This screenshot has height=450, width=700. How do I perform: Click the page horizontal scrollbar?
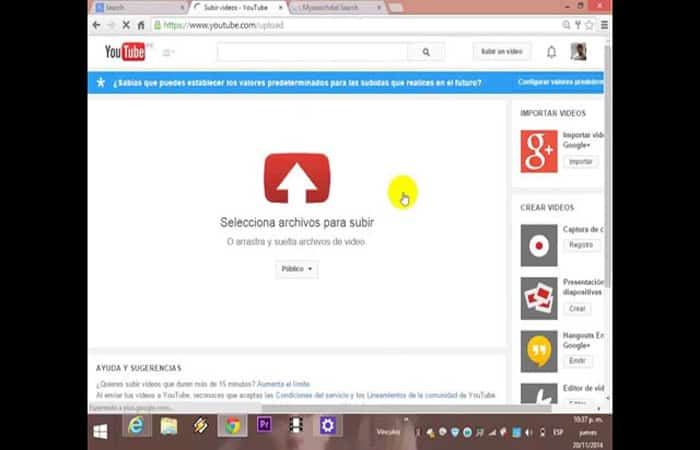pos(406,408)
